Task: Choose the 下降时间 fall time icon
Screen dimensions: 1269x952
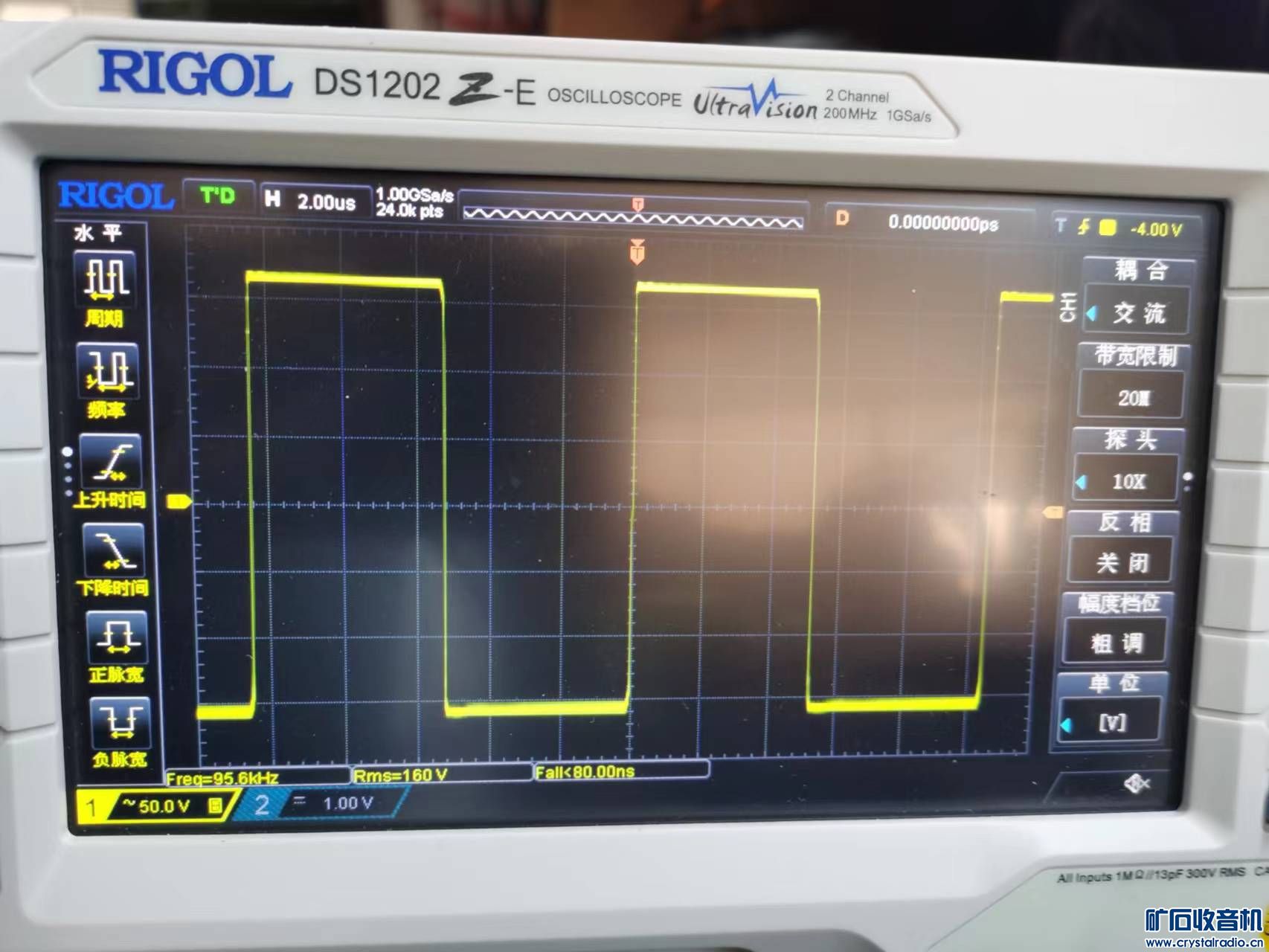Action: [x=113, y=561]
